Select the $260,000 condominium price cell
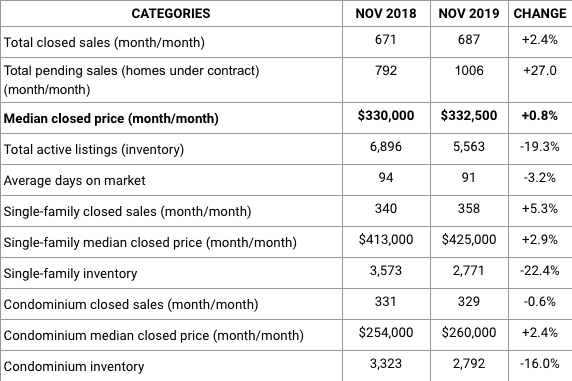 (469, 332)
